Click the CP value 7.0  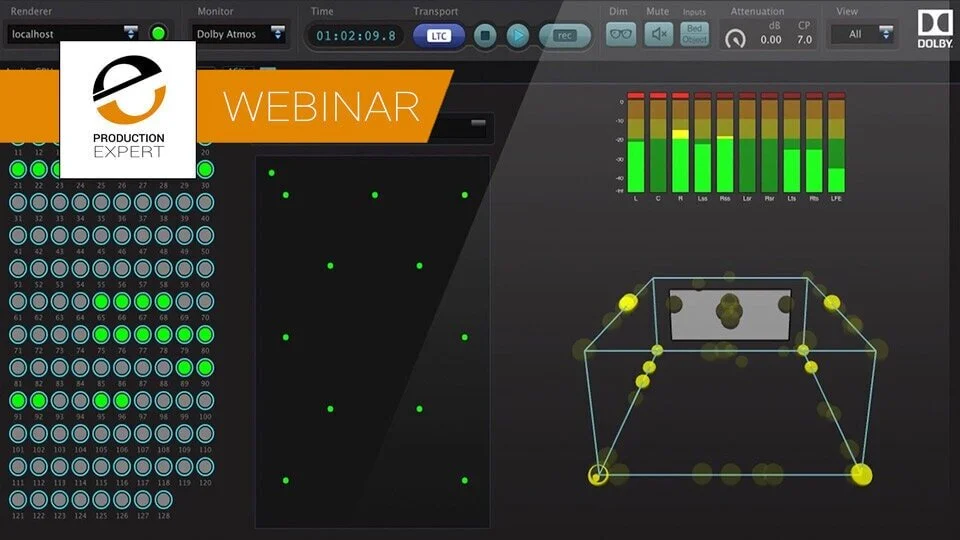pos(804,40)
